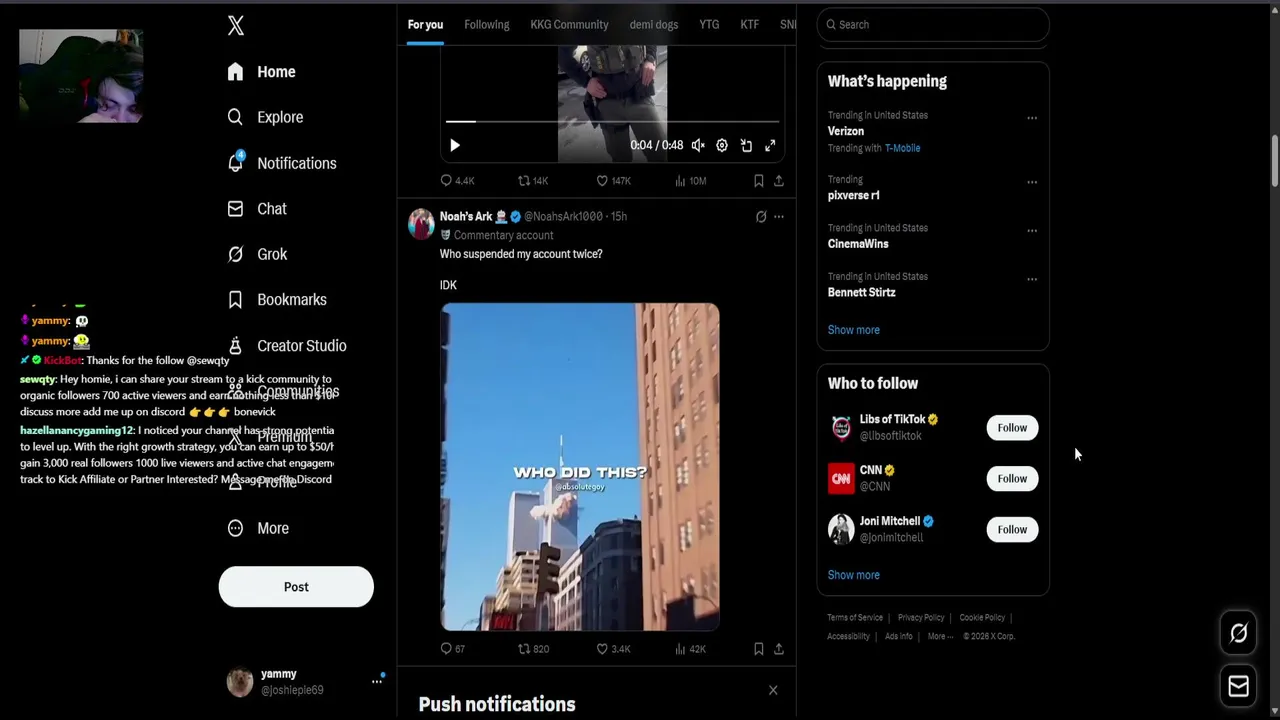The height and width of the screenshot is (720, 1280).
Task: Bookmark Noah's Ark post
Action: [759, 649]
